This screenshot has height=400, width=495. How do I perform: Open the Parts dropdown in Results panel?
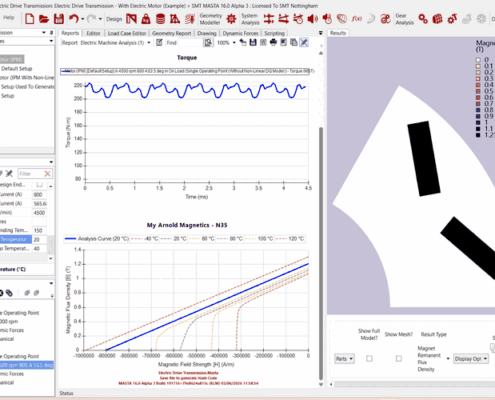tap(344, 359)
